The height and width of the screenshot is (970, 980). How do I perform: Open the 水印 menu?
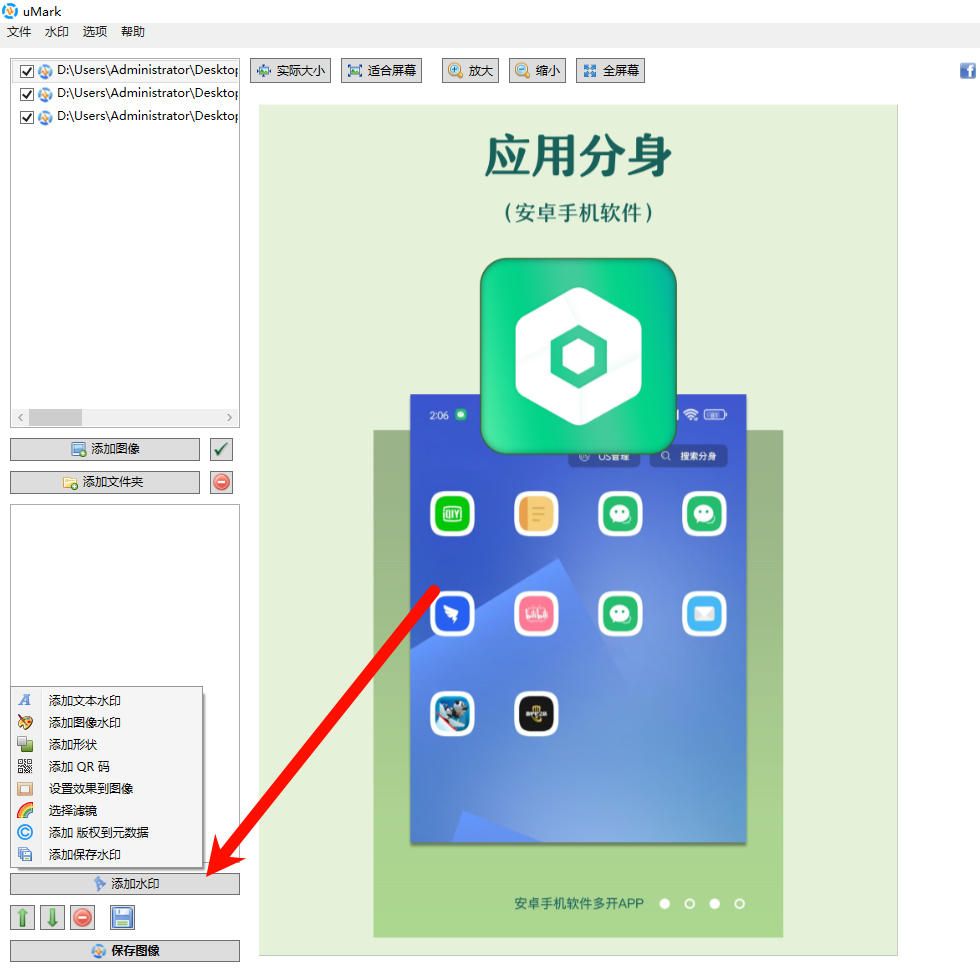(x=56, y=32)
